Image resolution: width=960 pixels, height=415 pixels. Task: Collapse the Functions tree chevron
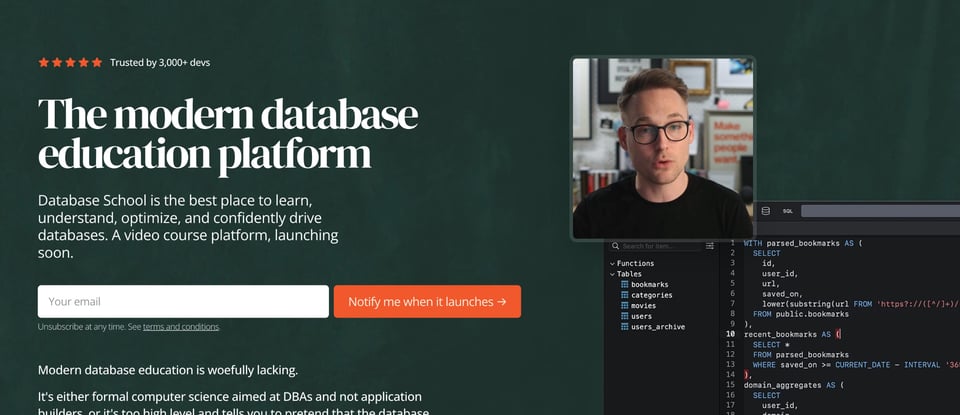click(x=612, y=264)
